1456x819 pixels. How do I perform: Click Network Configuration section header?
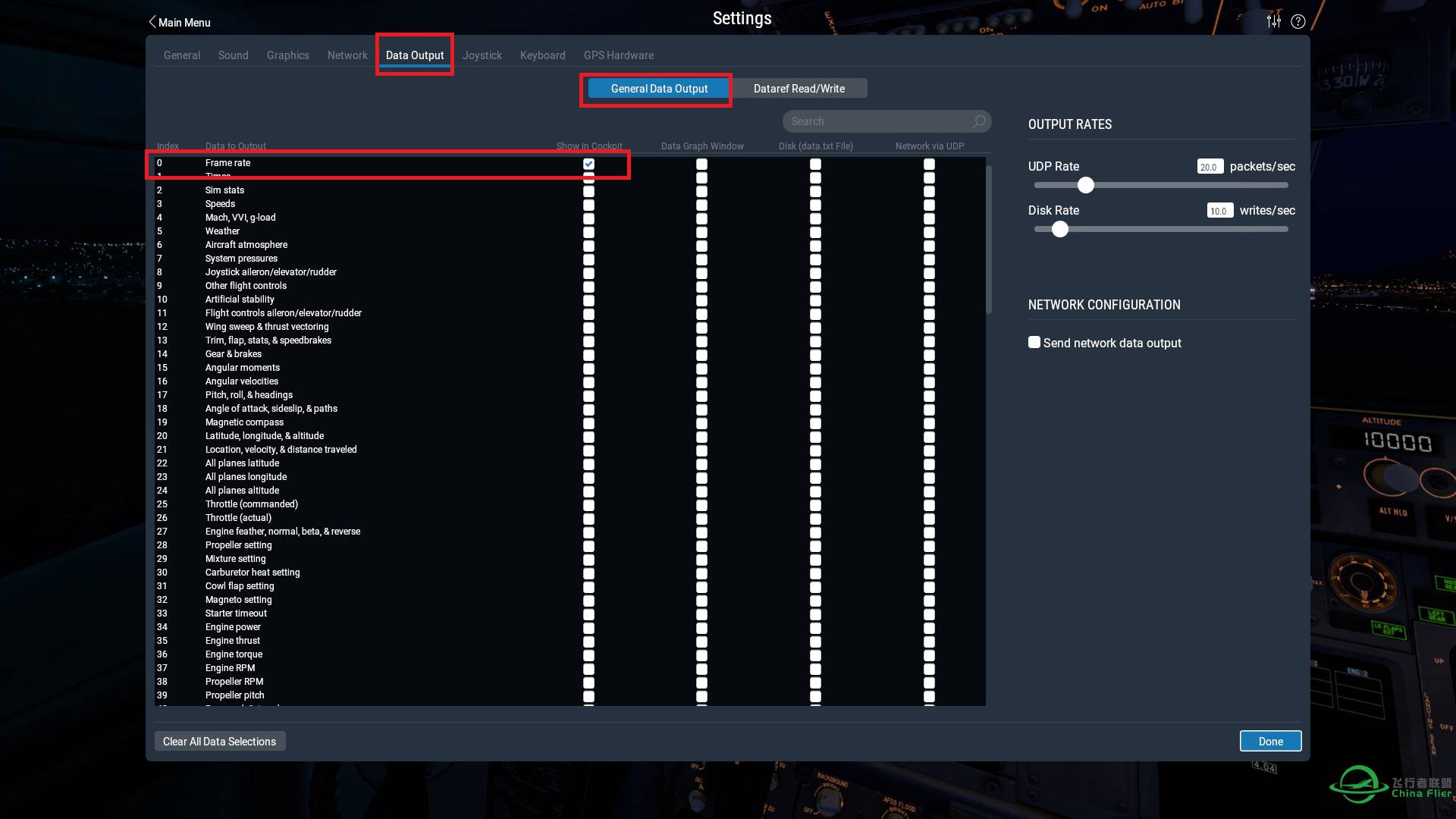(x=1105, y=305)
